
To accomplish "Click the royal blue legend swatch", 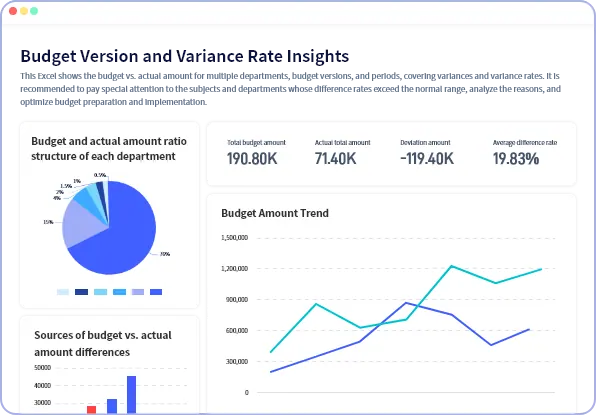I will pyautogui.click(x=156, y=292).
